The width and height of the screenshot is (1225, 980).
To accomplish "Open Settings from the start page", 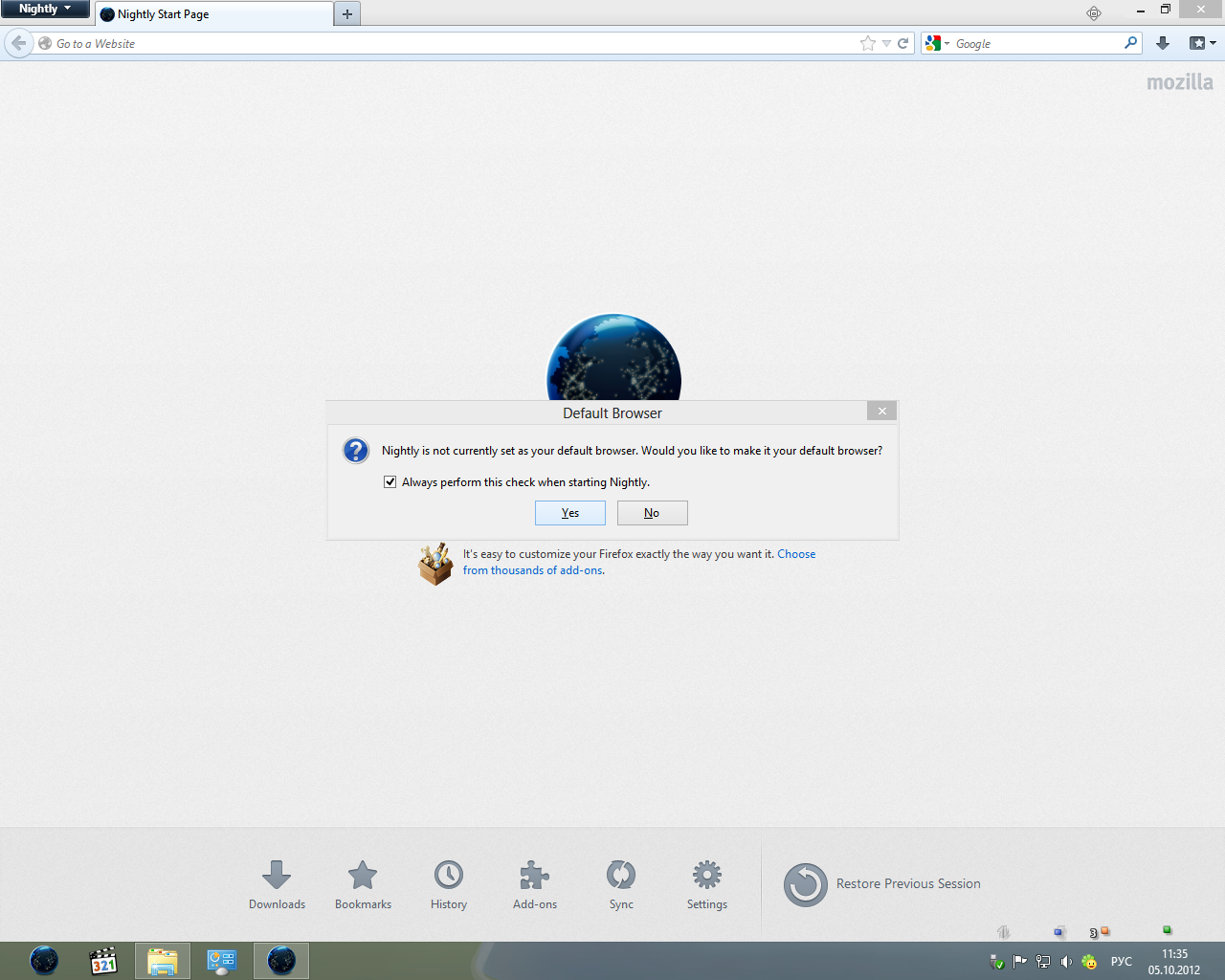I will pos(707,884).
